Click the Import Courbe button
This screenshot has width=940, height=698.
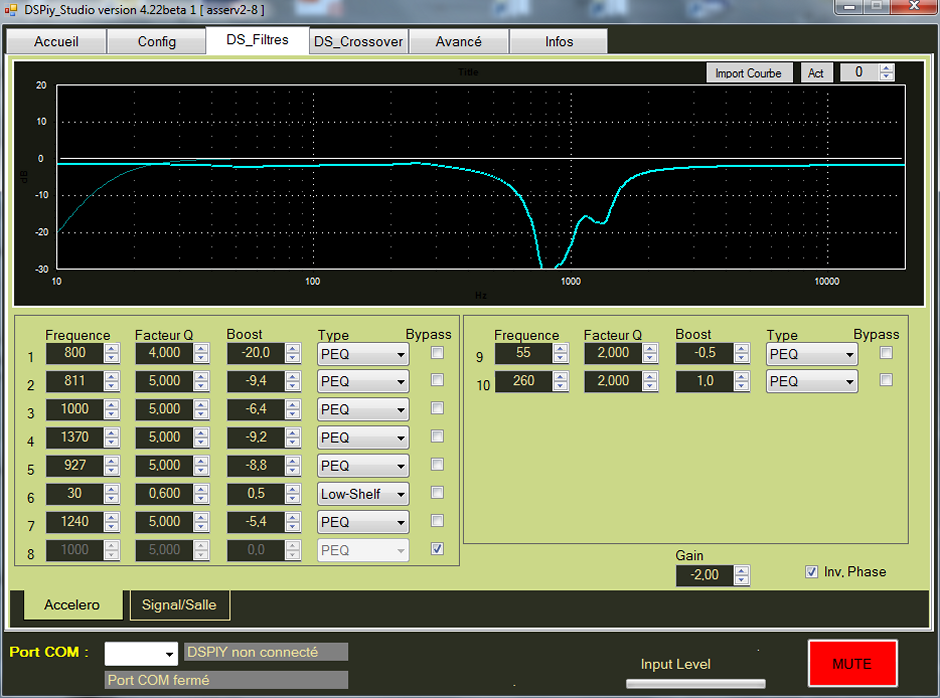tap(748, 73)
